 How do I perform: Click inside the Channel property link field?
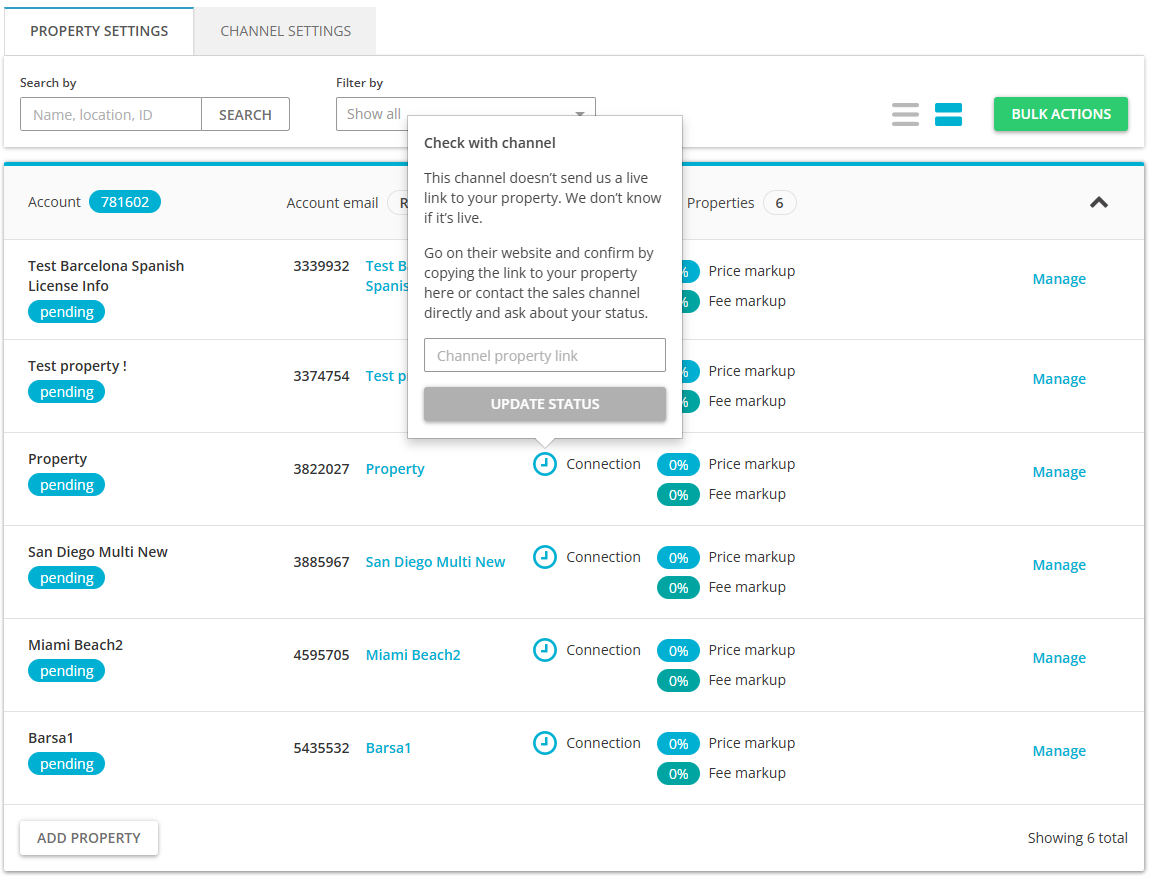(544, 356)
